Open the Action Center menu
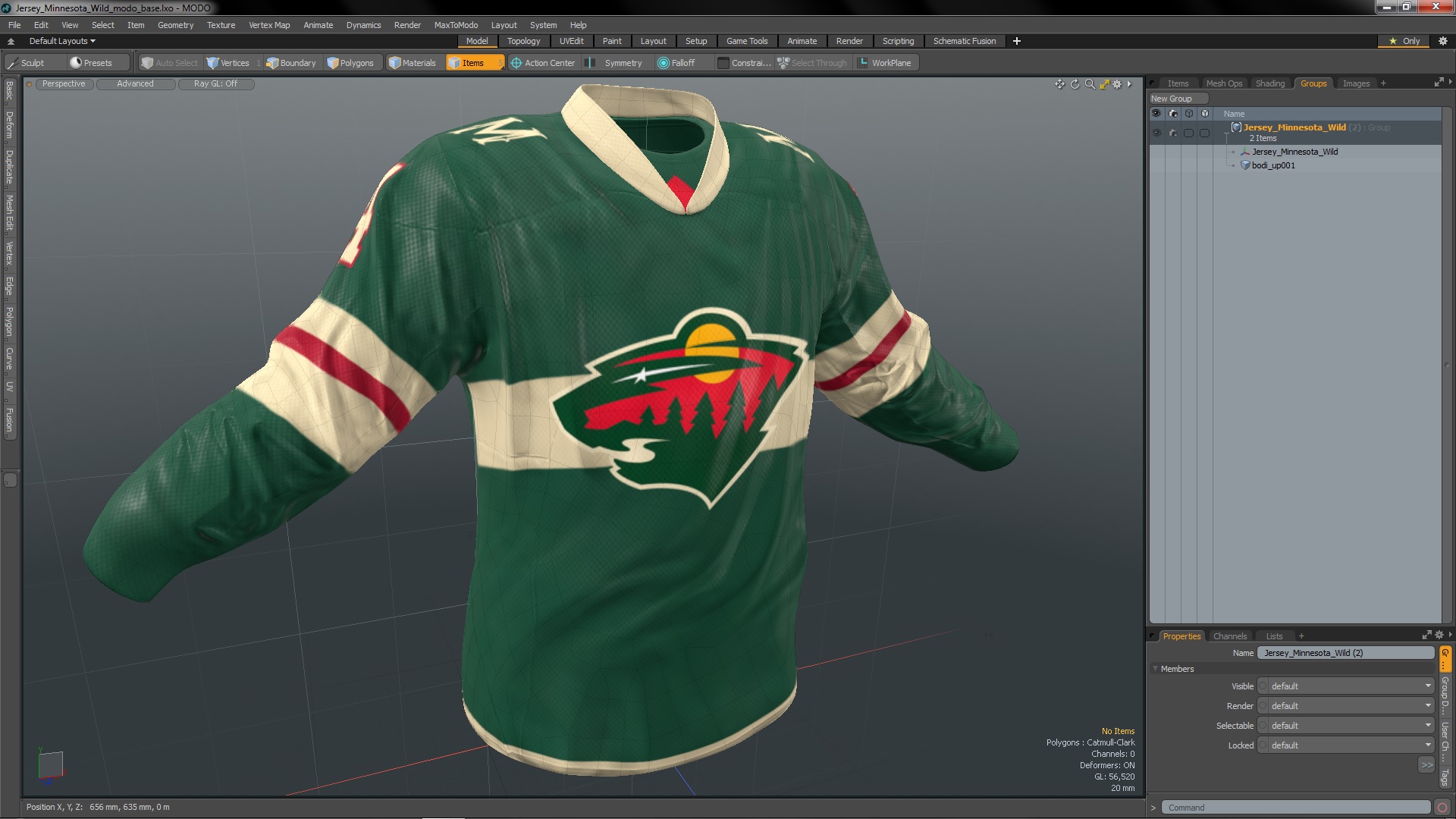 (x=543, y=63)
